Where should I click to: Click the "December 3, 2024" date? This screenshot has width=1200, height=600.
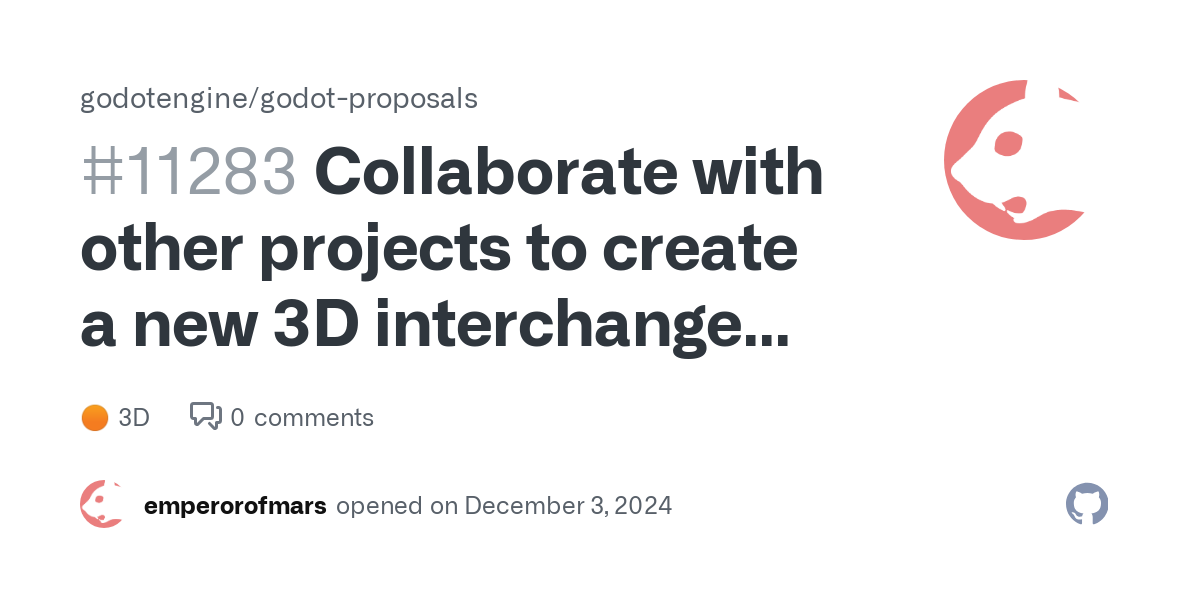(568, 506)
